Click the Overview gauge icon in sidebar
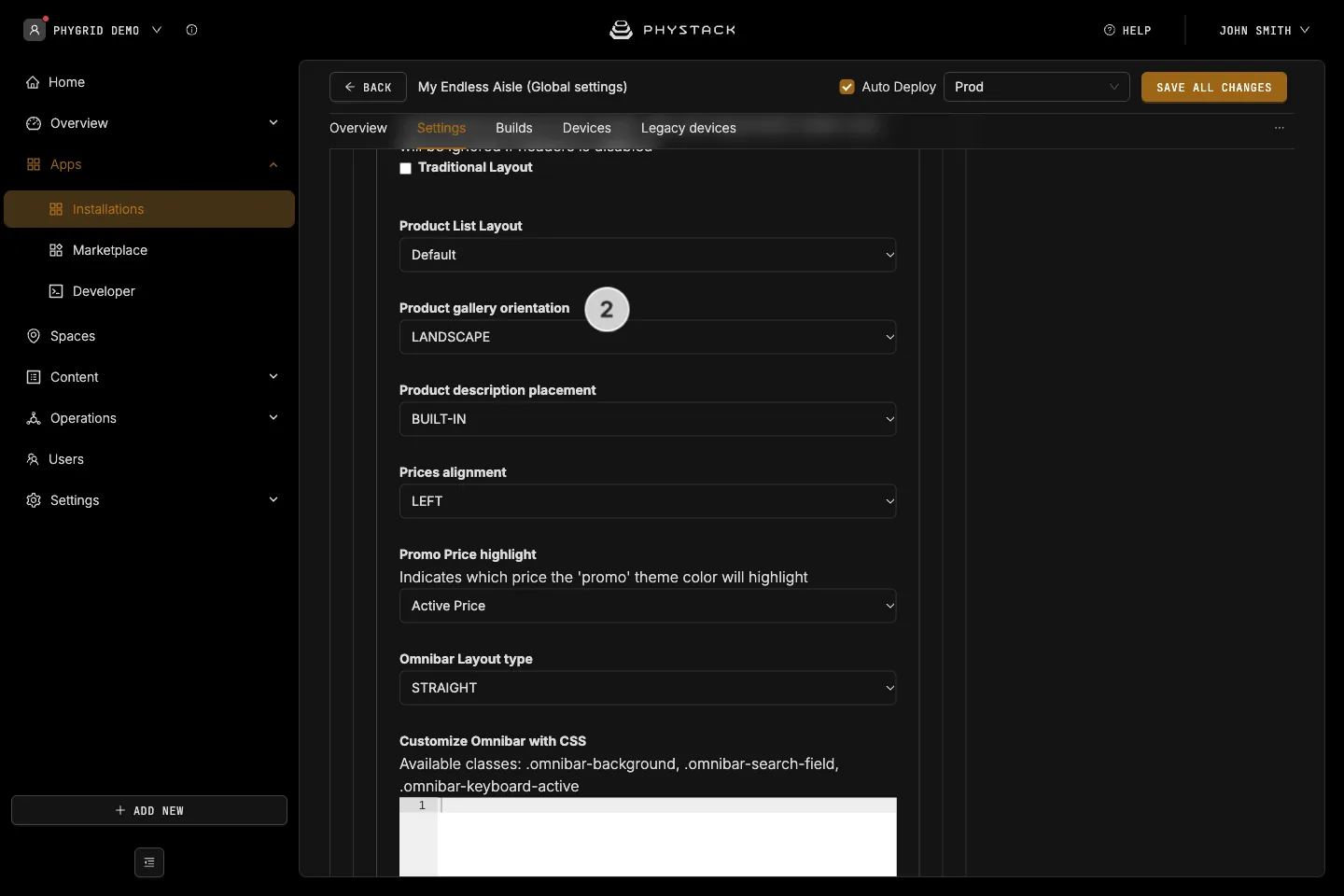The width and height of the screenshot is (1344, 896). (x=34, y=123)
